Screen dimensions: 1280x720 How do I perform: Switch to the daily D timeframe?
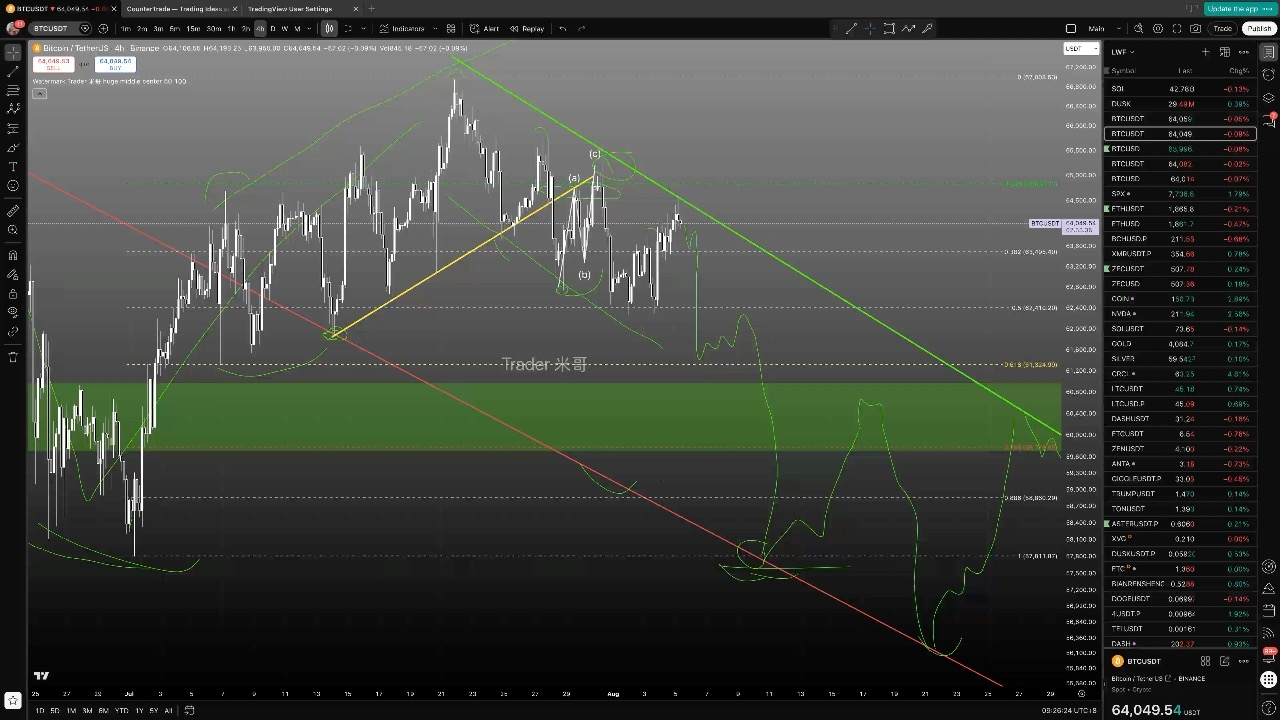(273, 28)
